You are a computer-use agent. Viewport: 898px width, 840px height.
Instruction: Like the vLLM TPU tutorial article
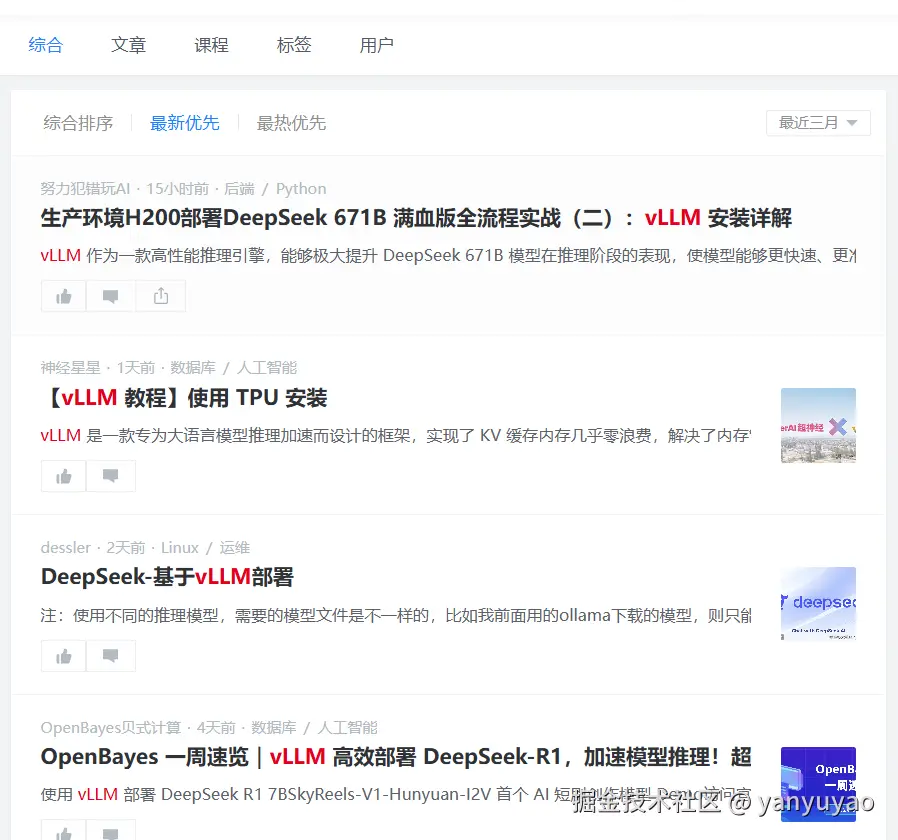[63, 476]
